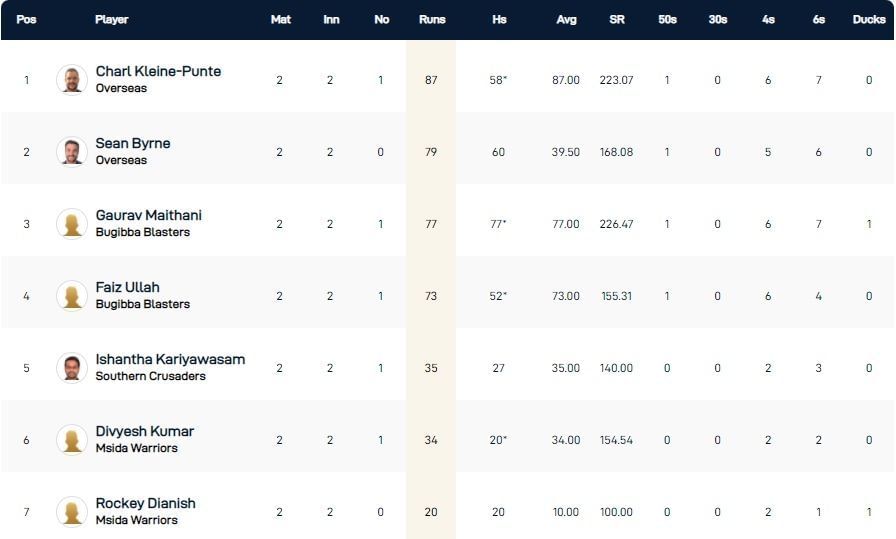Open Sean Byrne player profile
The width and height of the screenshot is (896, 539).
point(133,144)
